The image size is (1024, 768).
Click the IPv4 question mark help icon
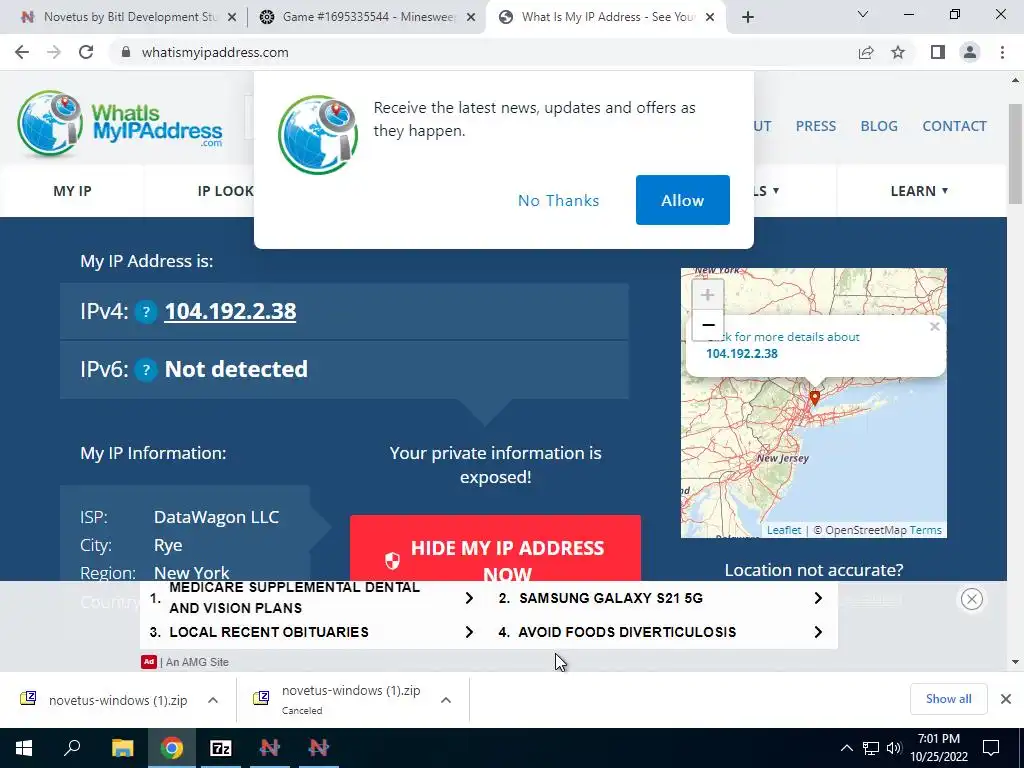point(146,312)
